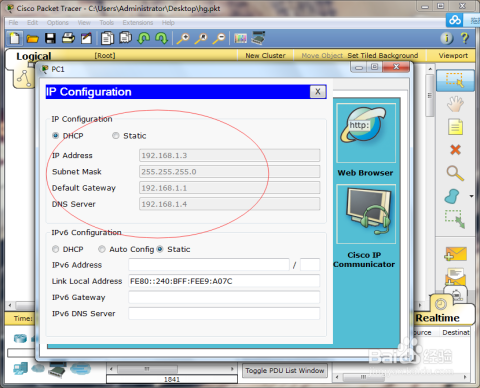Click the IPv6 Address input field

click(x=209, y=265)
